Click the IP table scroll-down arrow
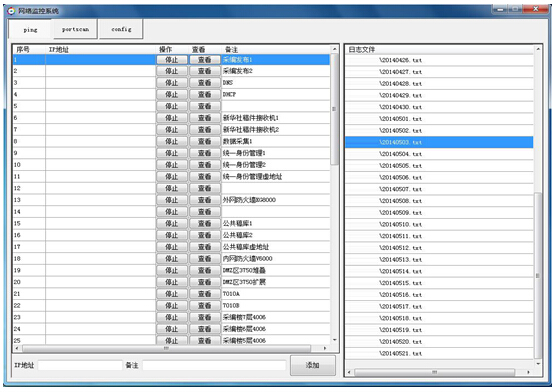 (x=334, y=340)
